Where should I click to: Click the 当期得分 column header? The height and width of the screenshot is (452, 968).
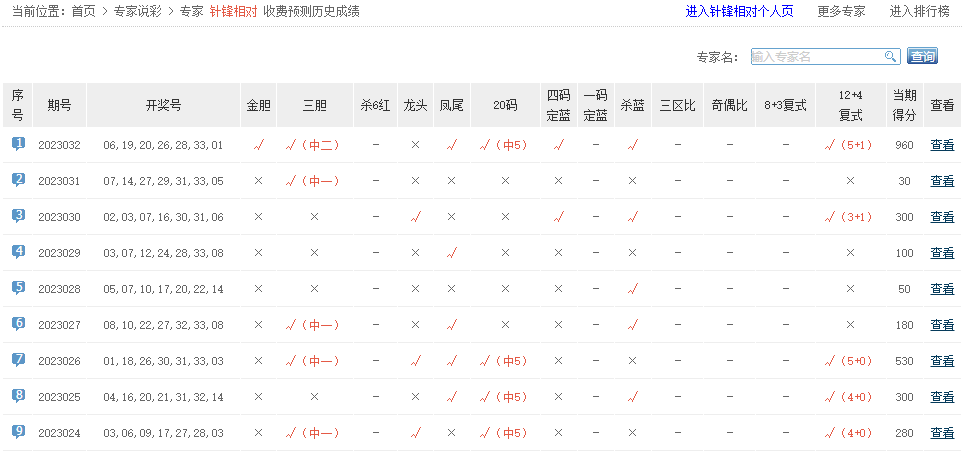tap(904, 105)
